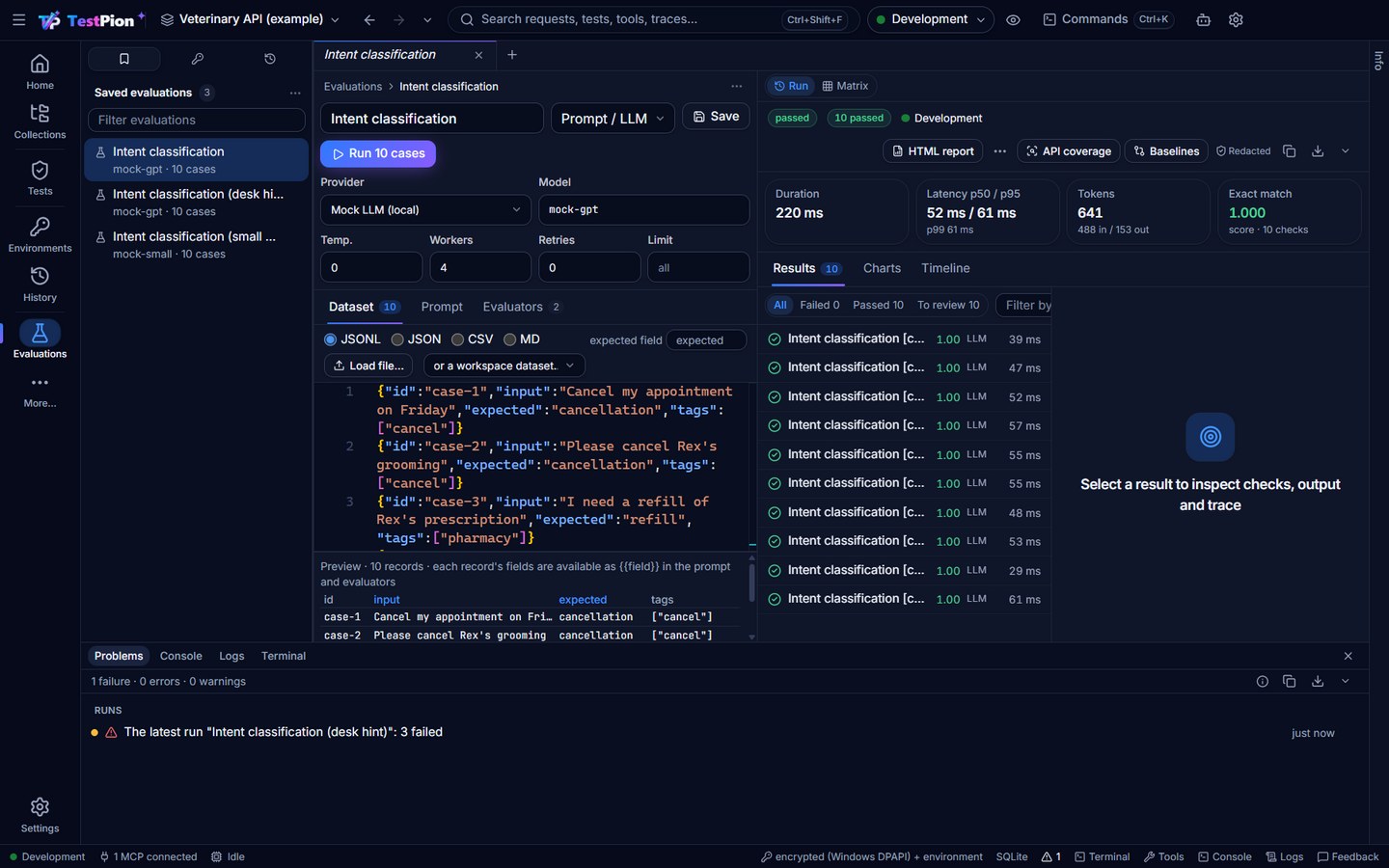
Task: Select the JSON dataset format radio
Action: click(416, 339)
